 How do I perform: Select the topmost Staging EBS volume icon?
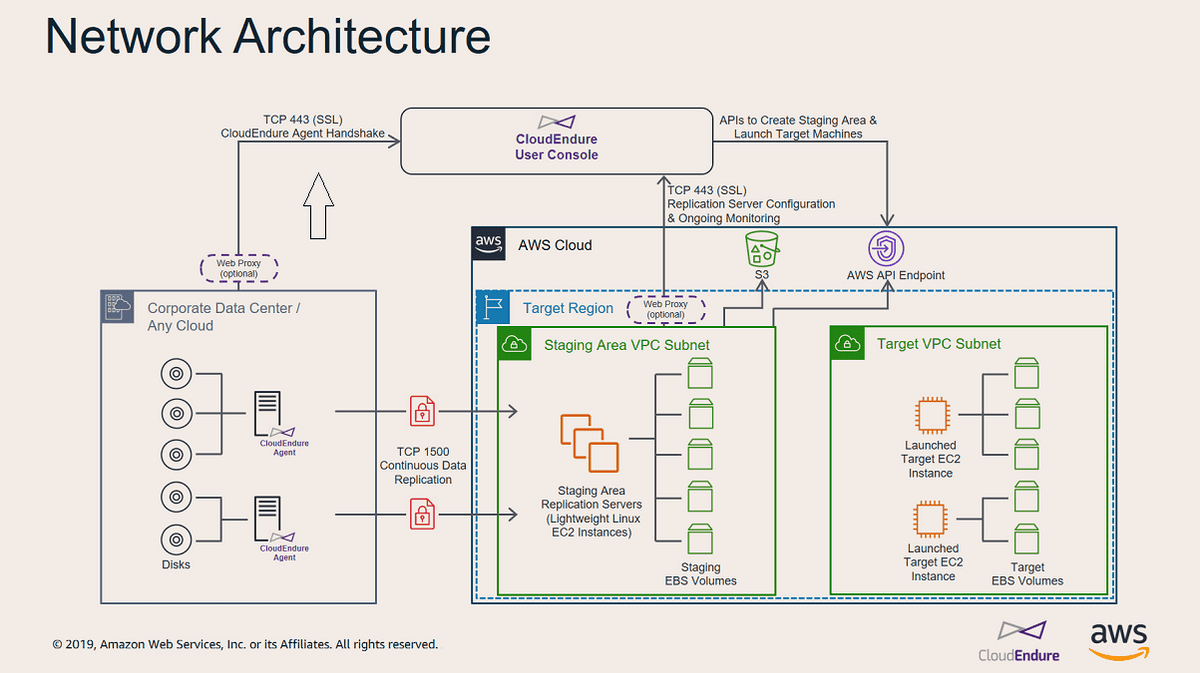(700, 374)
